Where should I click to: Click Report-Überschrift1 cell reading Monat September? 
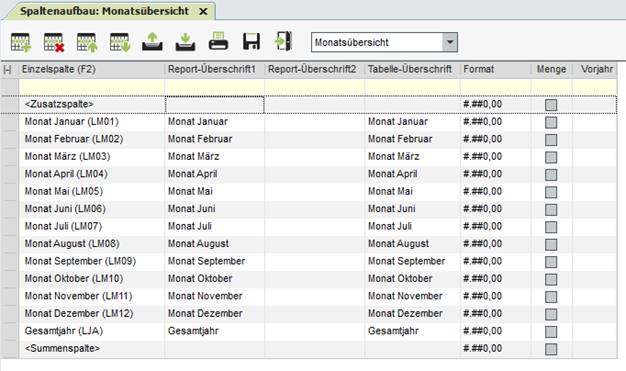coord(214,261)
